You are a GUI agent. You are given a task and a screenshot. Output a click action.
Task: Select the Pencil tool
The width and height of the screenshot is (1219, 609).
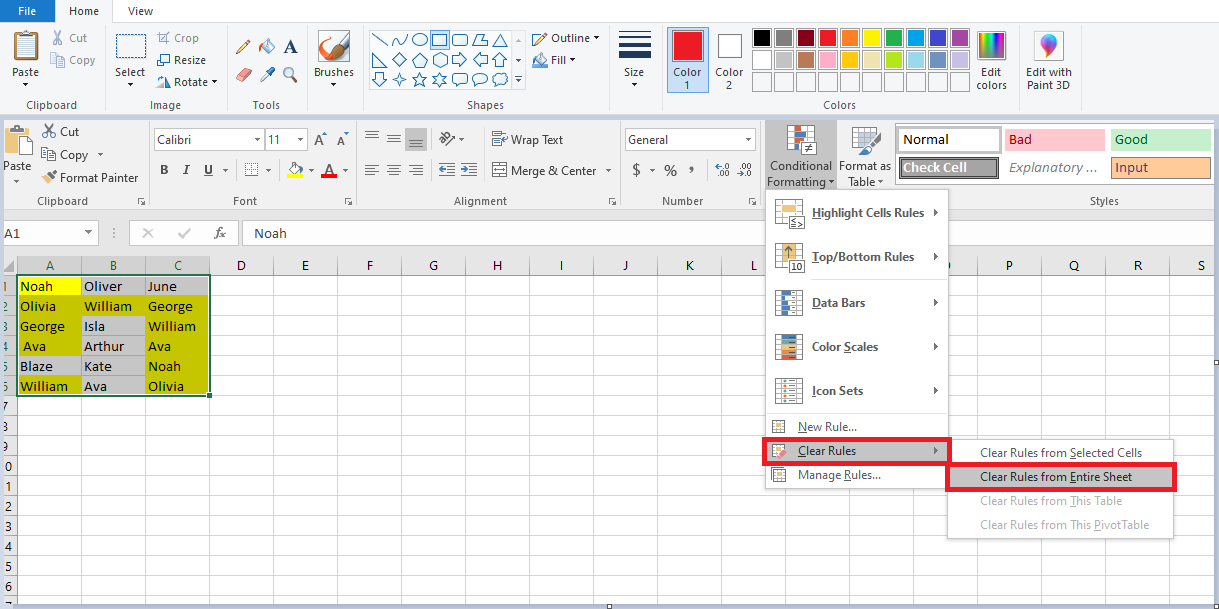(242, 47)
